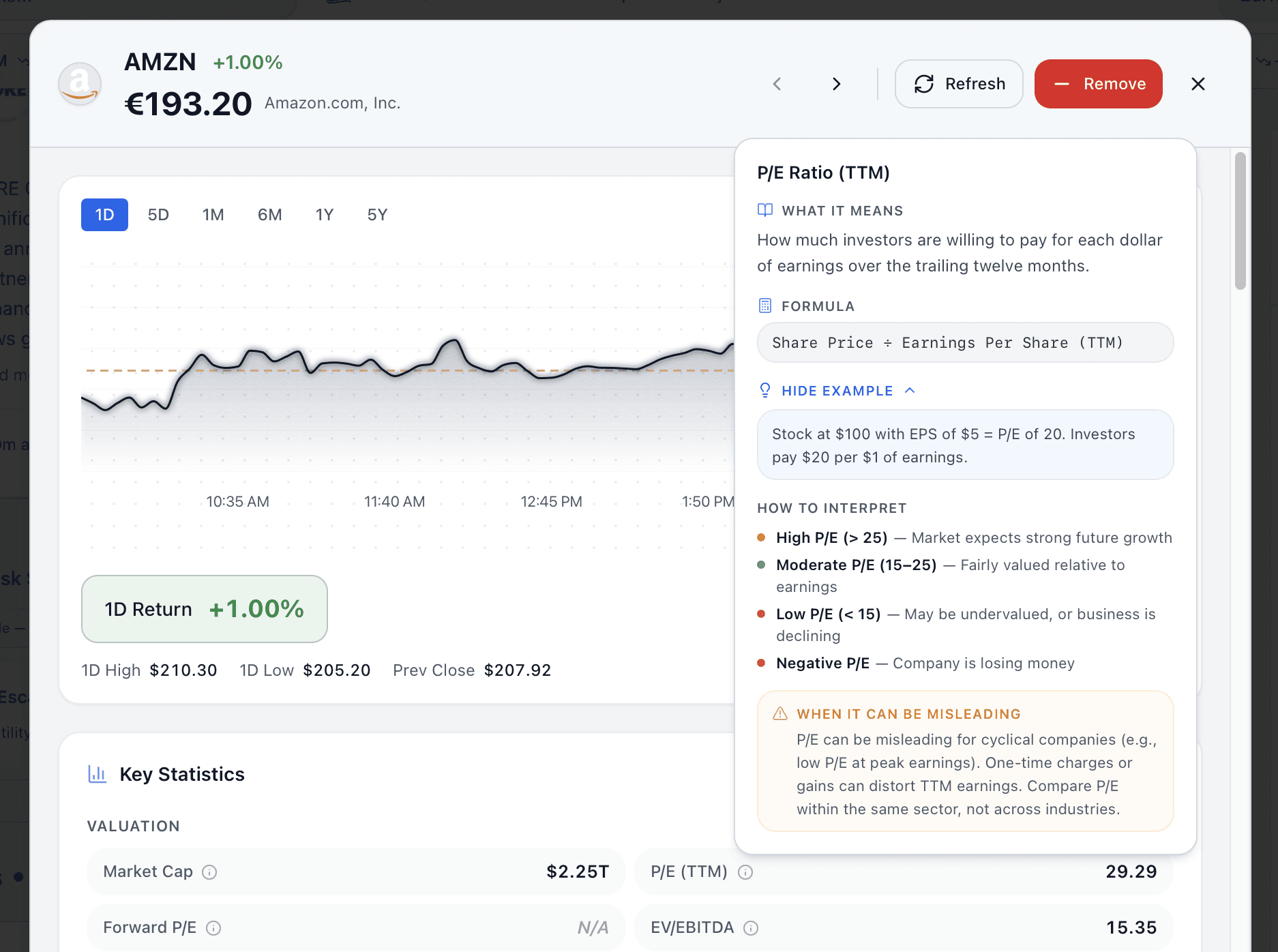Click the book icon next to What It Means

tap(765, 210)
